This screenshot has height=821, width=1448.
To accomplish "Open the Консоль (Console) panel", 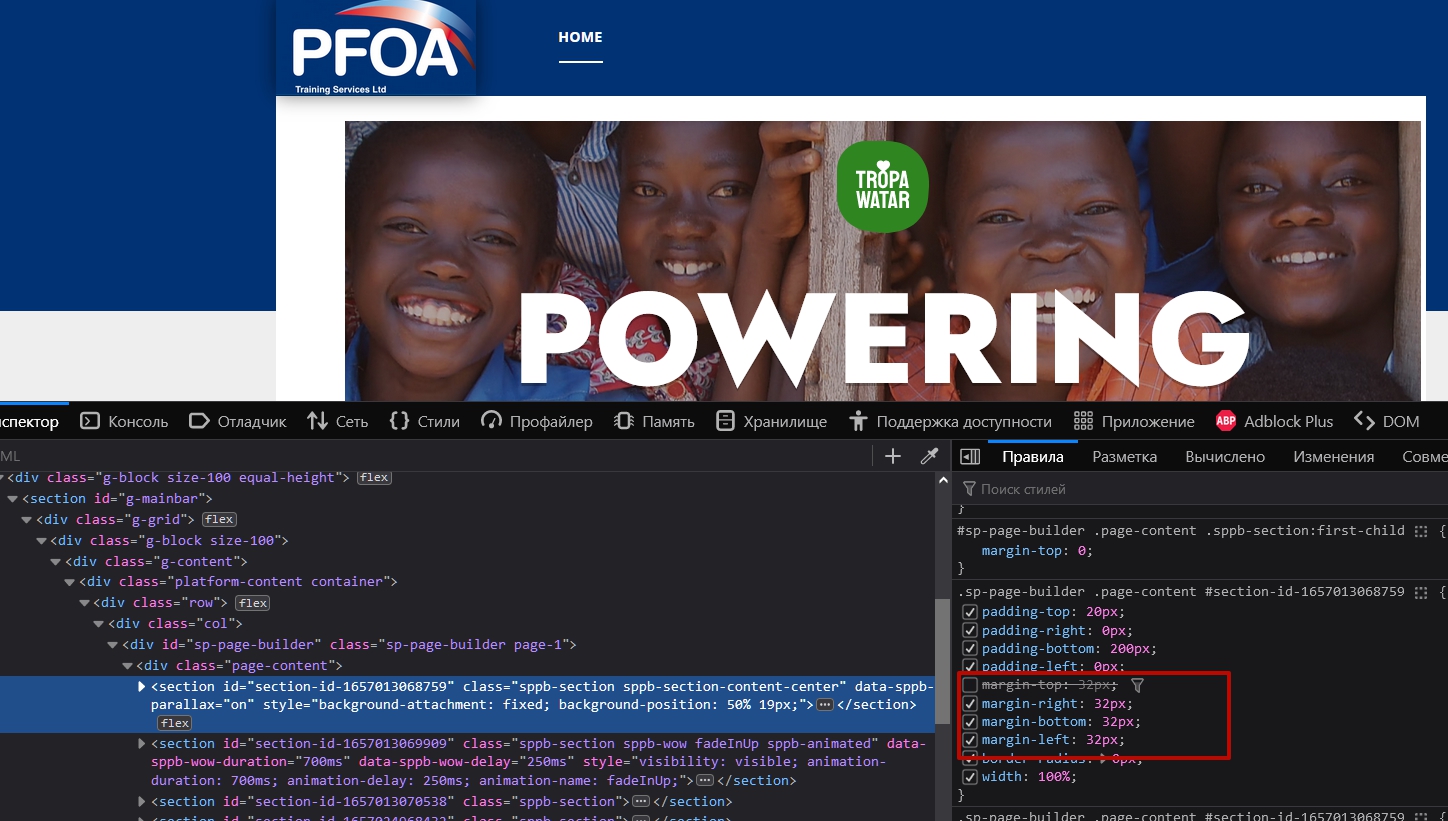I will pyautogui.click(x=124, y=421).
